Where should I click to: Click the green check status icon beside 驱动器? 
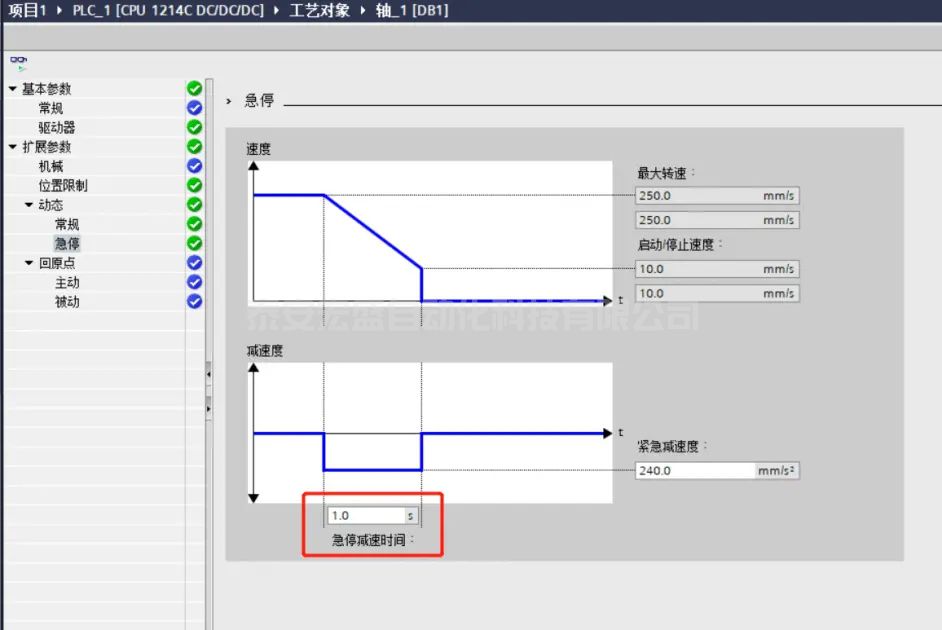tap(195, 127)
